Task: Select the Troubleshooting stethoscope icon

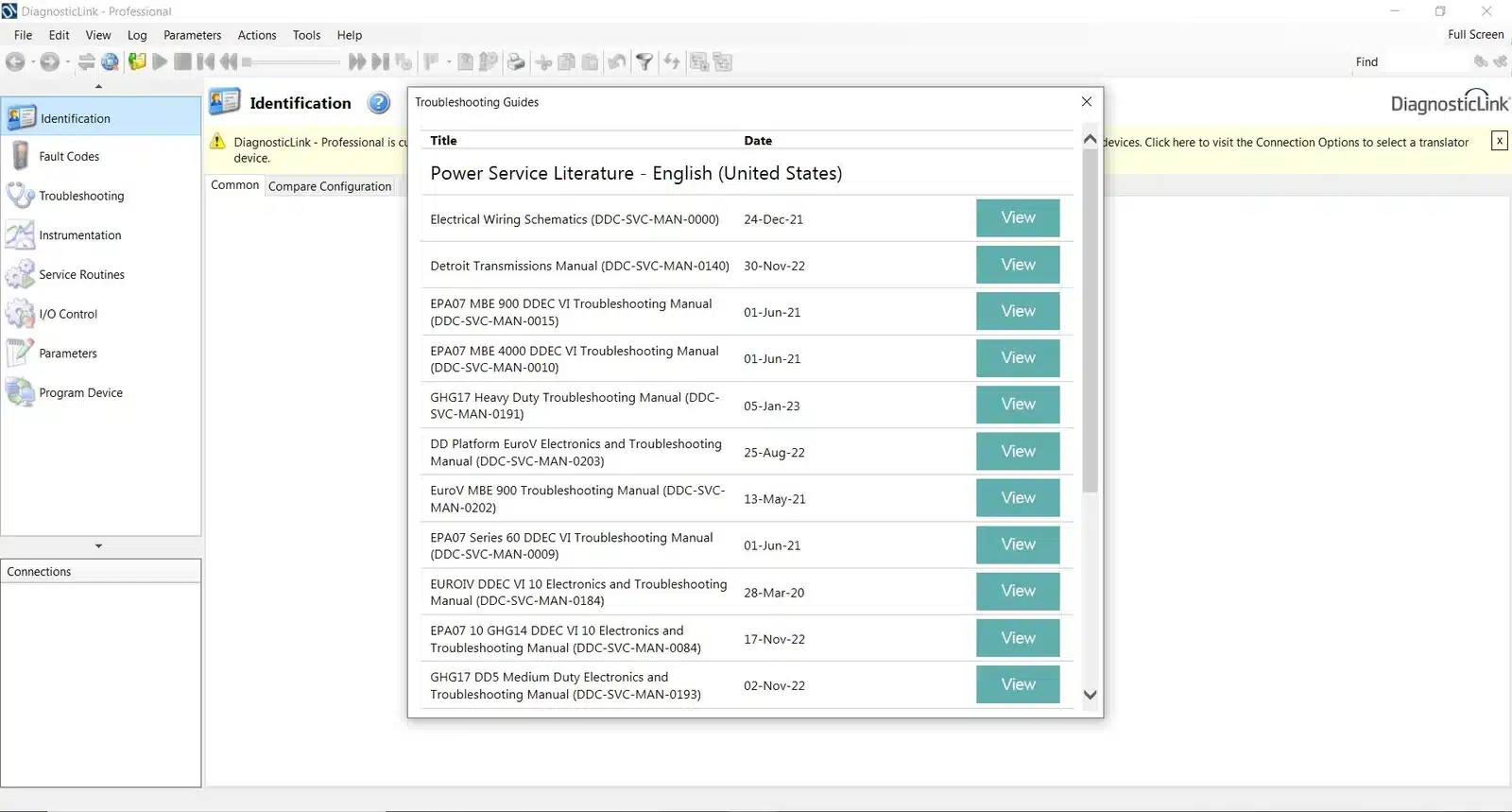Action: coord(20,196)
